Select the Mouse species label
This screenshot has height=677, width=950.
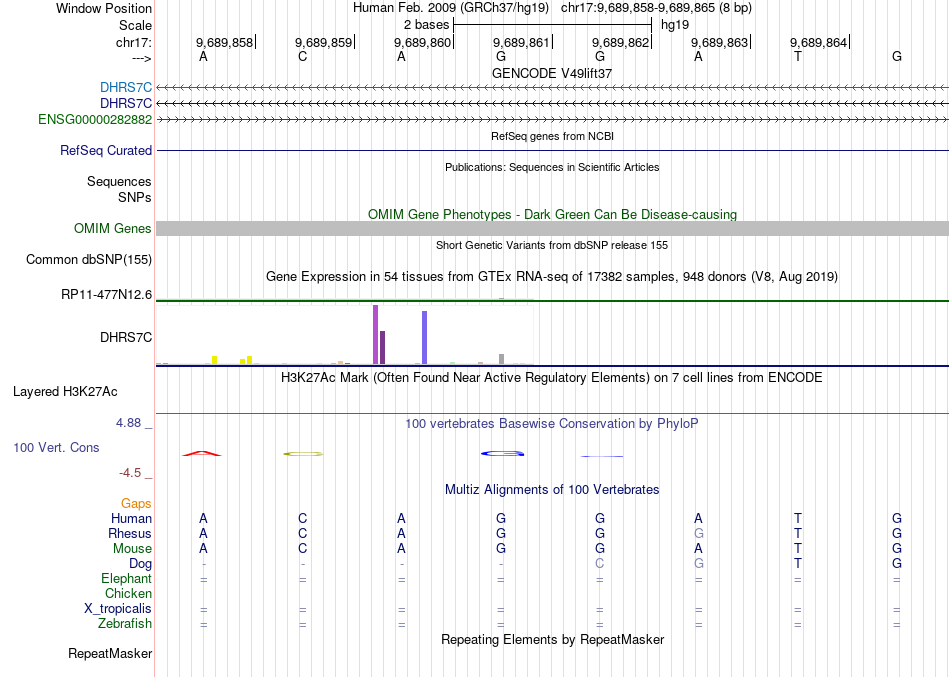(x=132, y=549)
